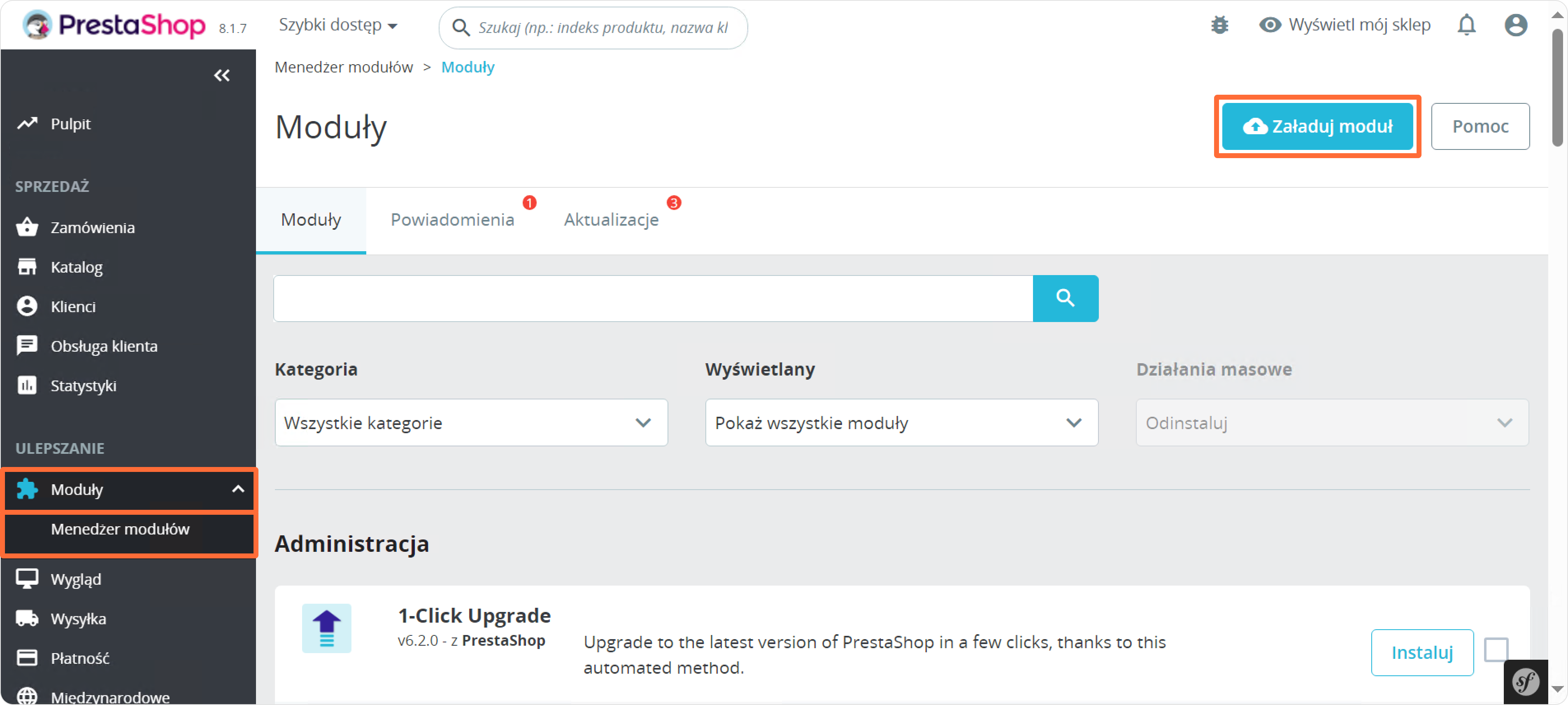This screenshot has height=705, width=1568.
Task: Open the user profile avatar menu
Action: [1515, 25]
